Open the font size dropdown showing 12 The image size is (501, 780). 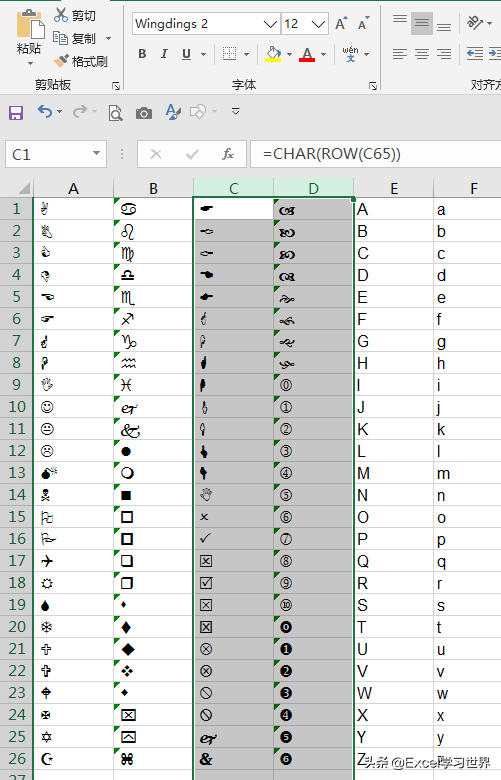point(318,24)
